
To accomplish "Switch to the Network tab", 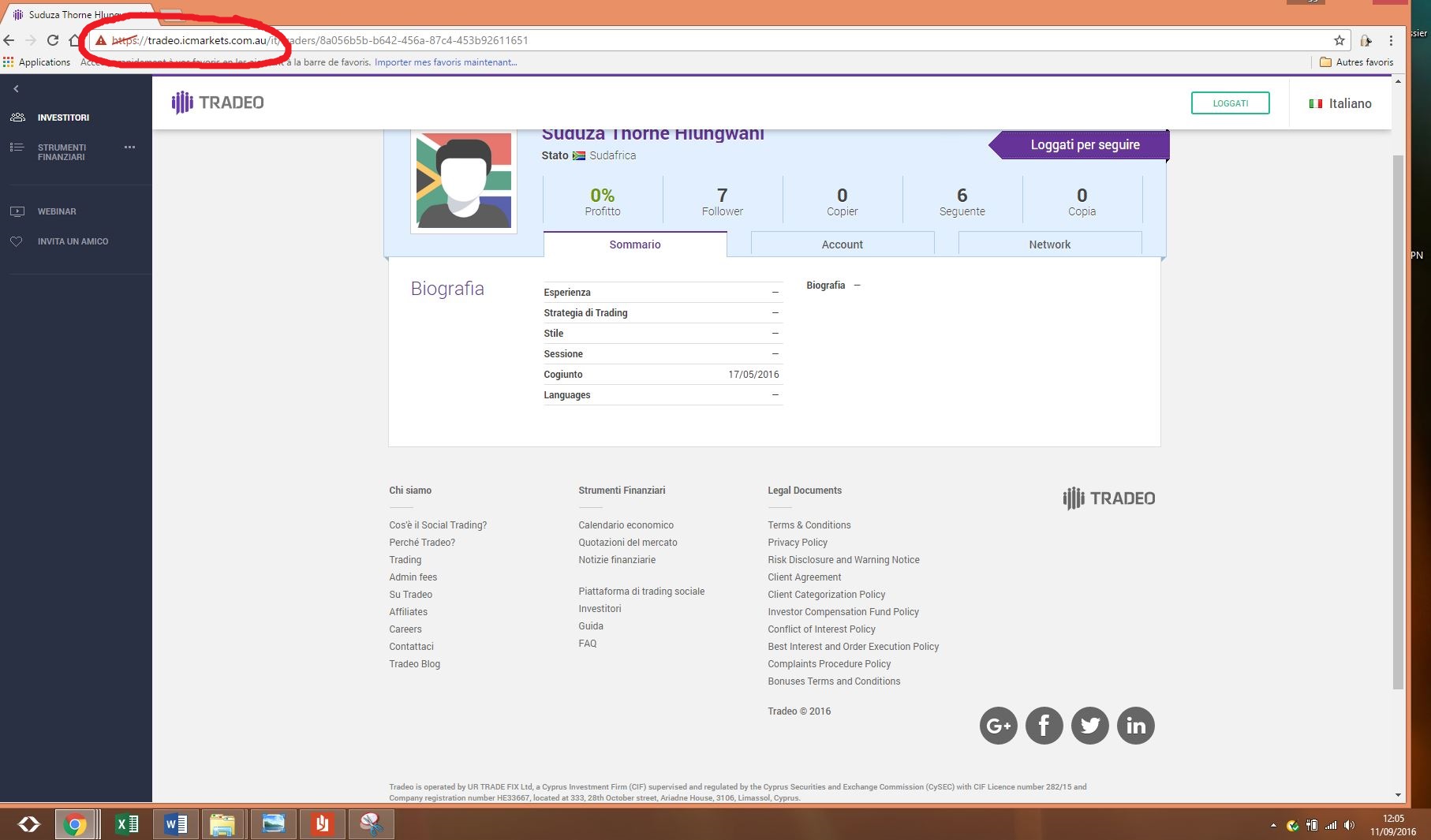I will [1049, 245].
